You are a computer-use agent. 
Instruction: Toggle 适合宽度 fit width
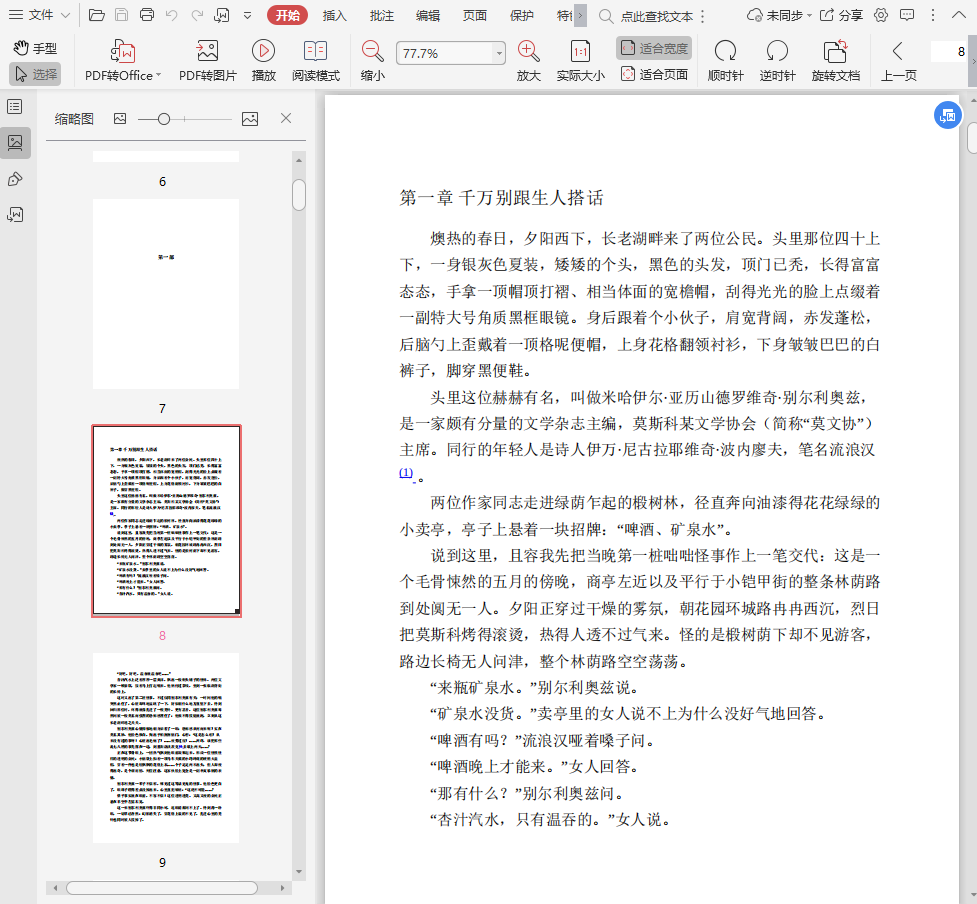coord(654,48)
